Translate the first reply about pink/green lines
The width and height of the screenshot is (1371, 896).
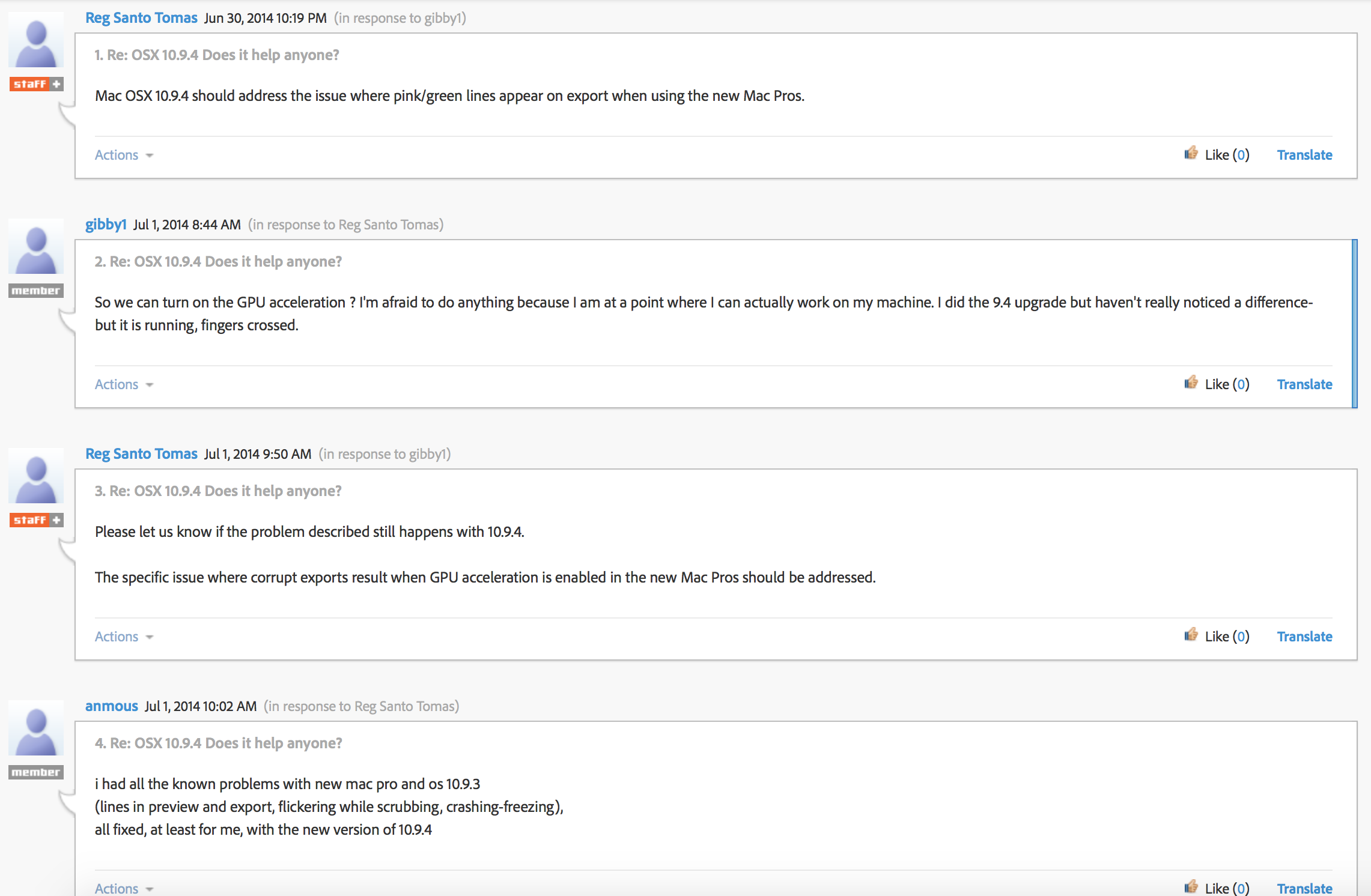(1304, 155)
